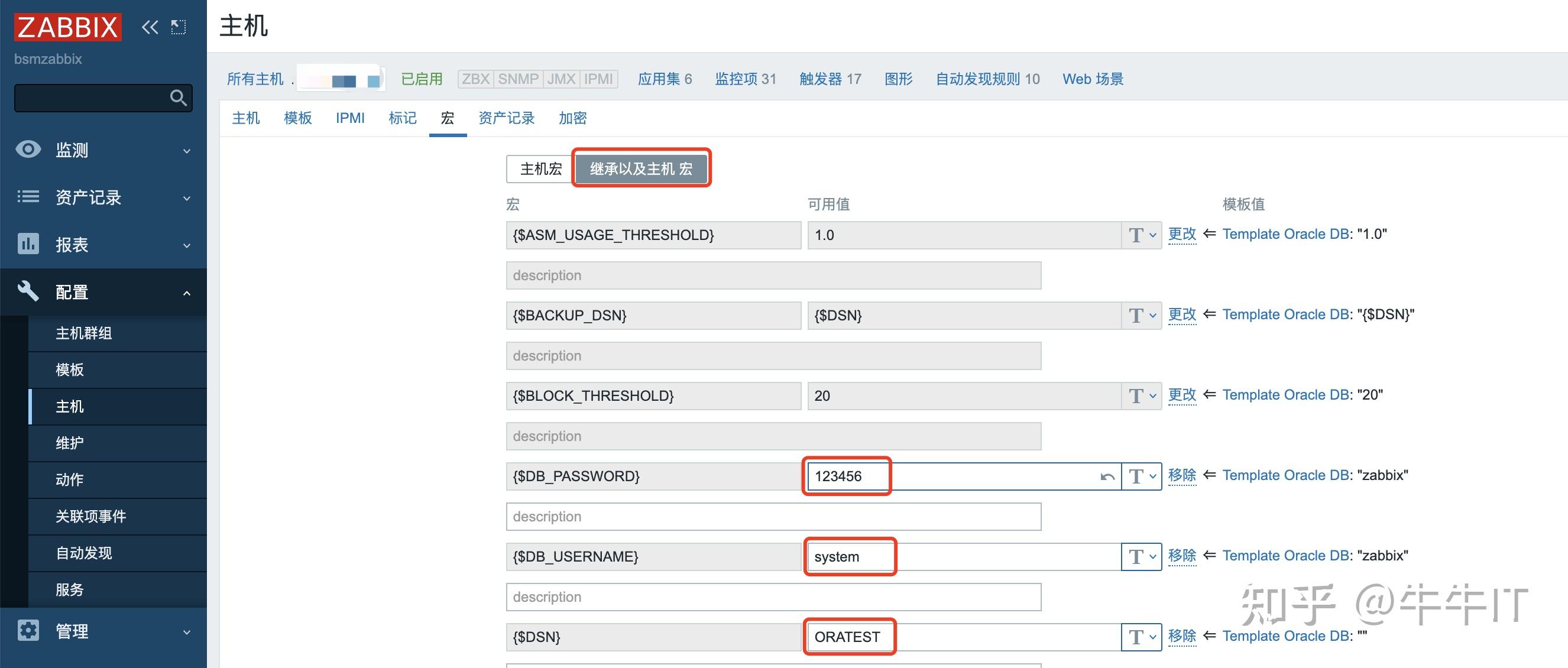Click the description field under {$DB_PASSWORD}
The image size is (1568, 668).
pos(772,517)
